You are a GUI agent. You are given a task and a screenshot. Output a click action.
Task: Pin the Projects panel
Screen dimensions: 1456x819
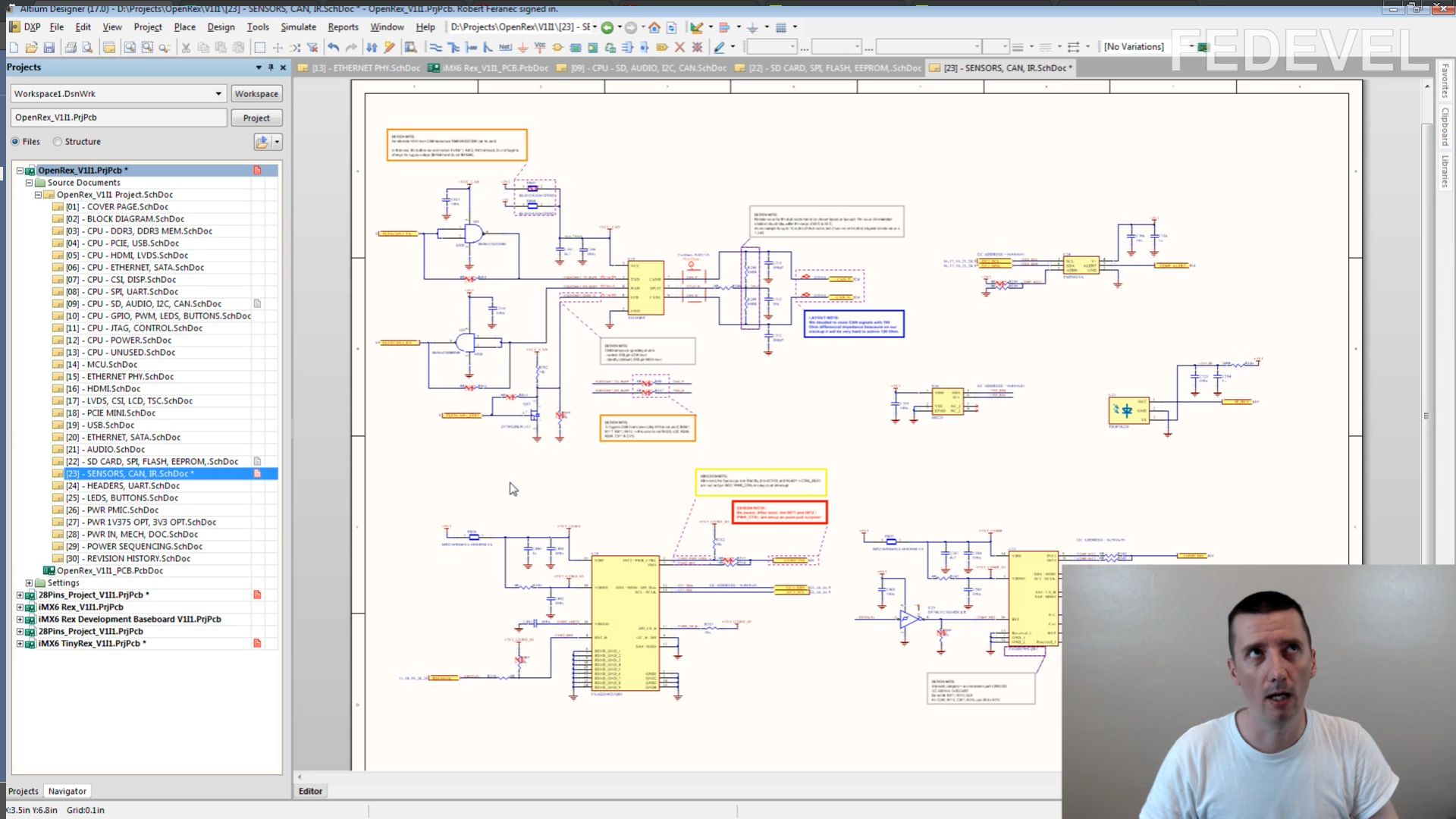click(x=271, y=67)
